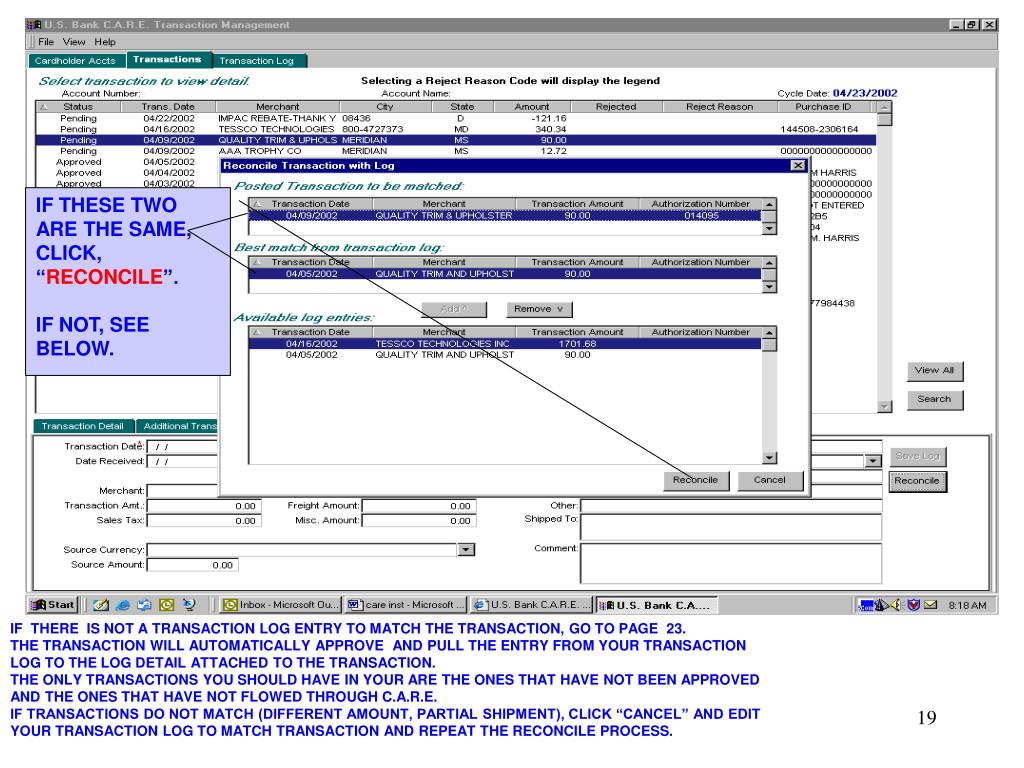Open the File menu
The image size is (1024, 768).
point(46,42)
